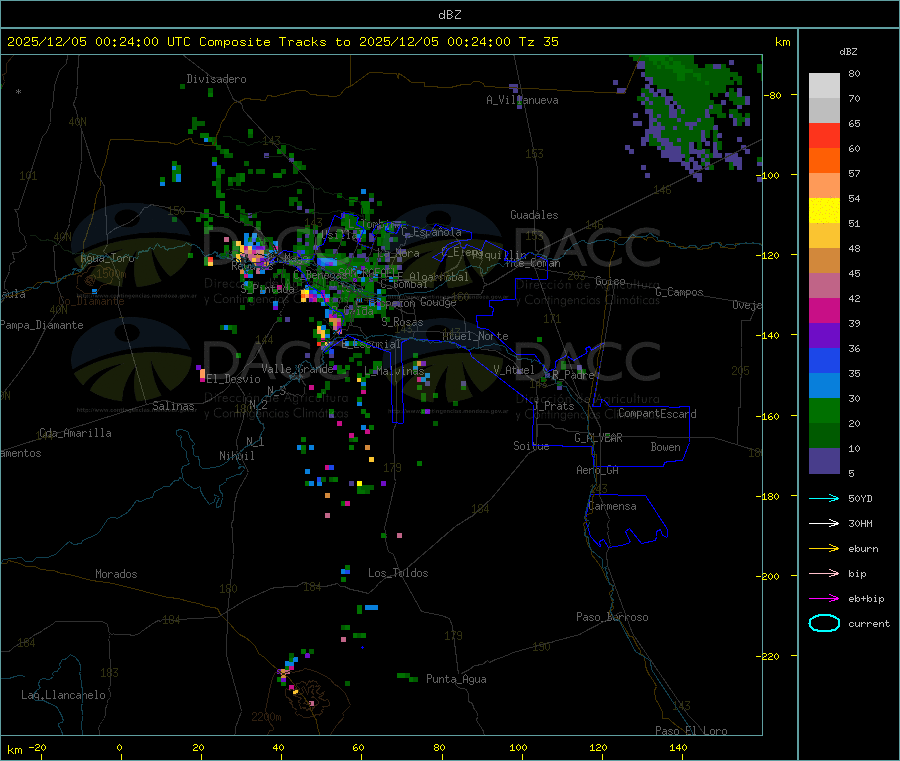Select the 'Salinas' location label
900x761 pixels.
click(x=173, y=406)
